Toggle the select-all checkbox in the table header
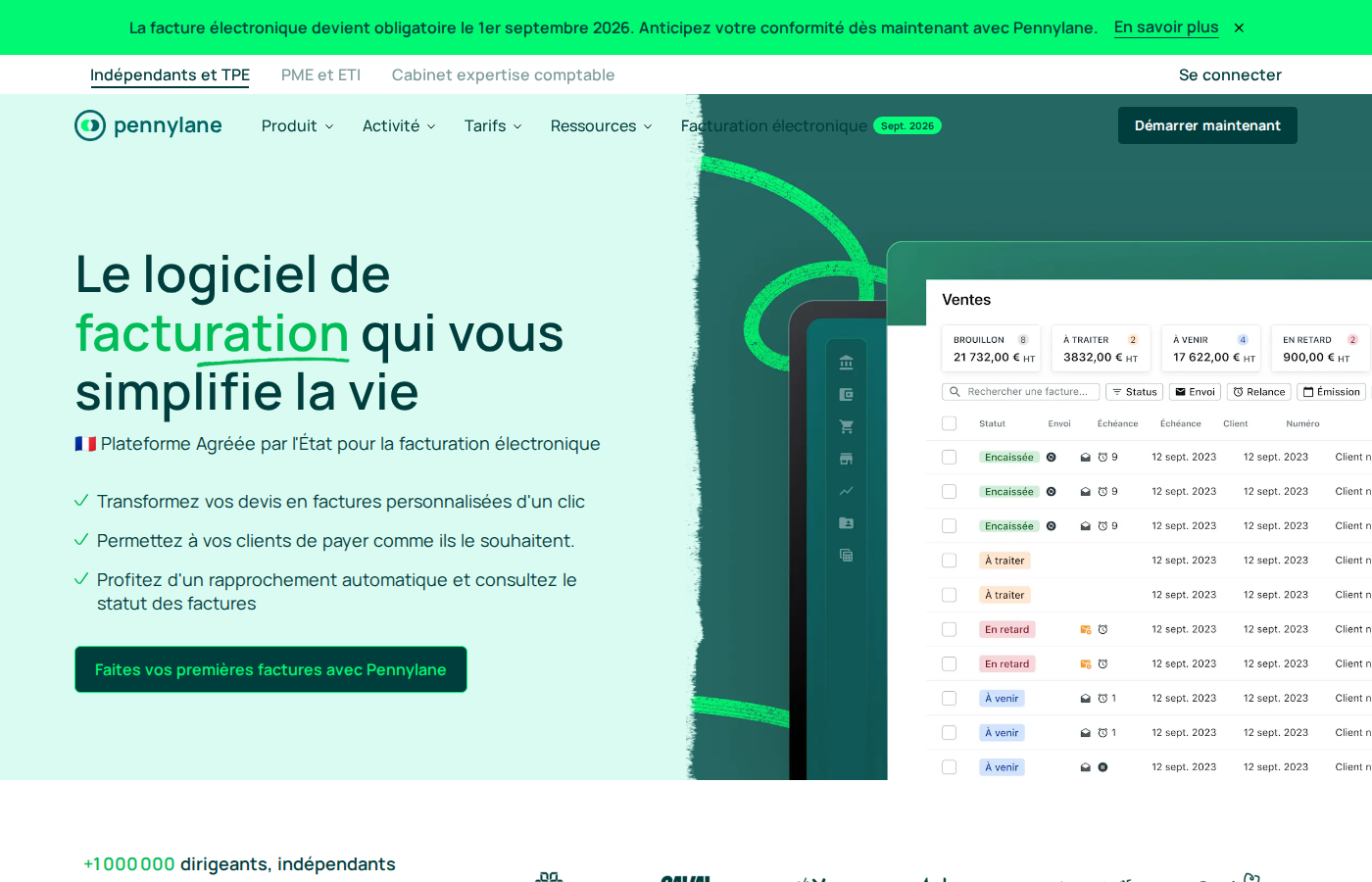Image resolution: width=1372 pixels, height=882 pixels. [x=949, y=423]
